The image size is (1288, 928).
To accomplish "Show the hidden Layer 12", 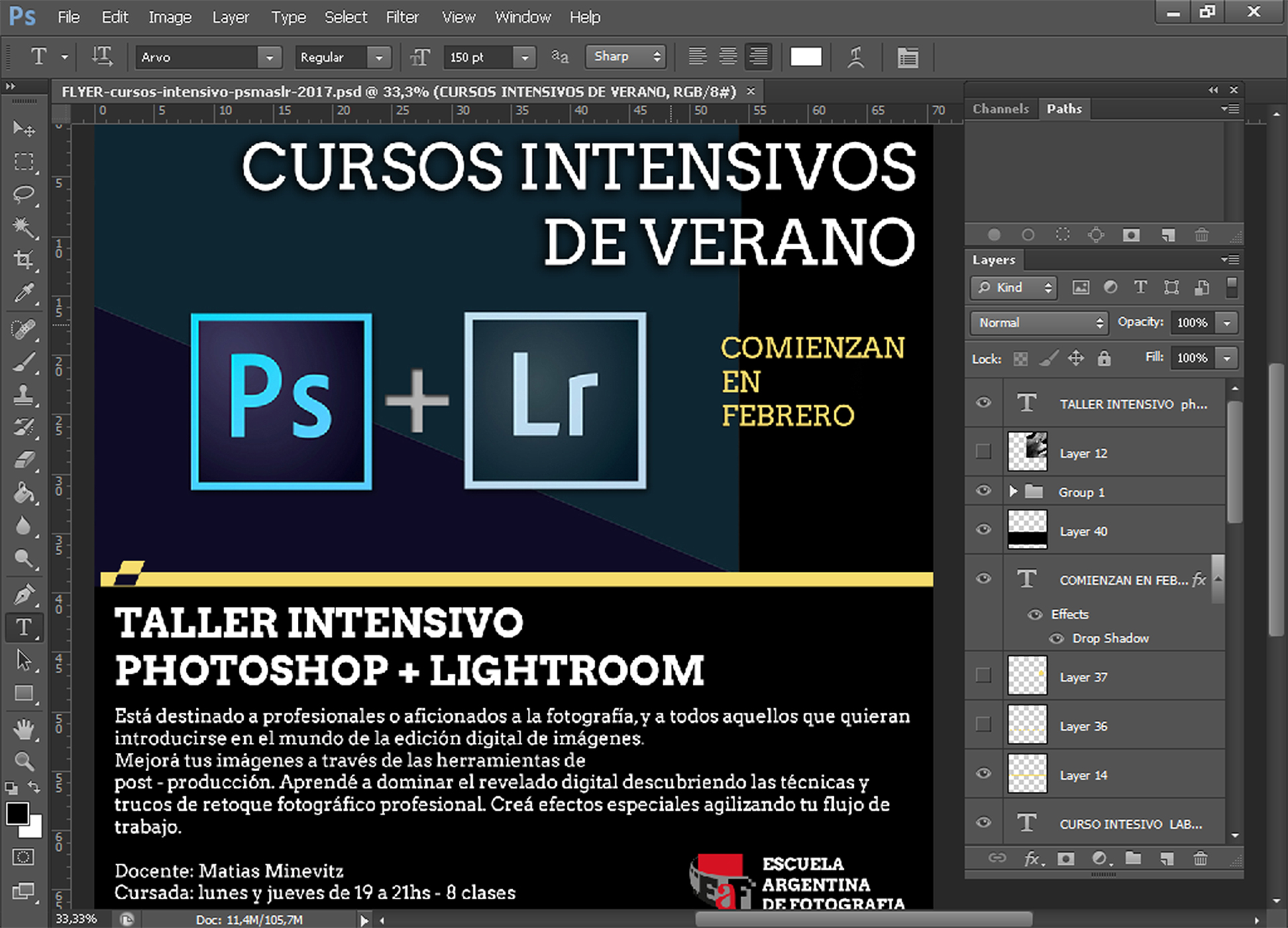I will (x=983, y=452).
